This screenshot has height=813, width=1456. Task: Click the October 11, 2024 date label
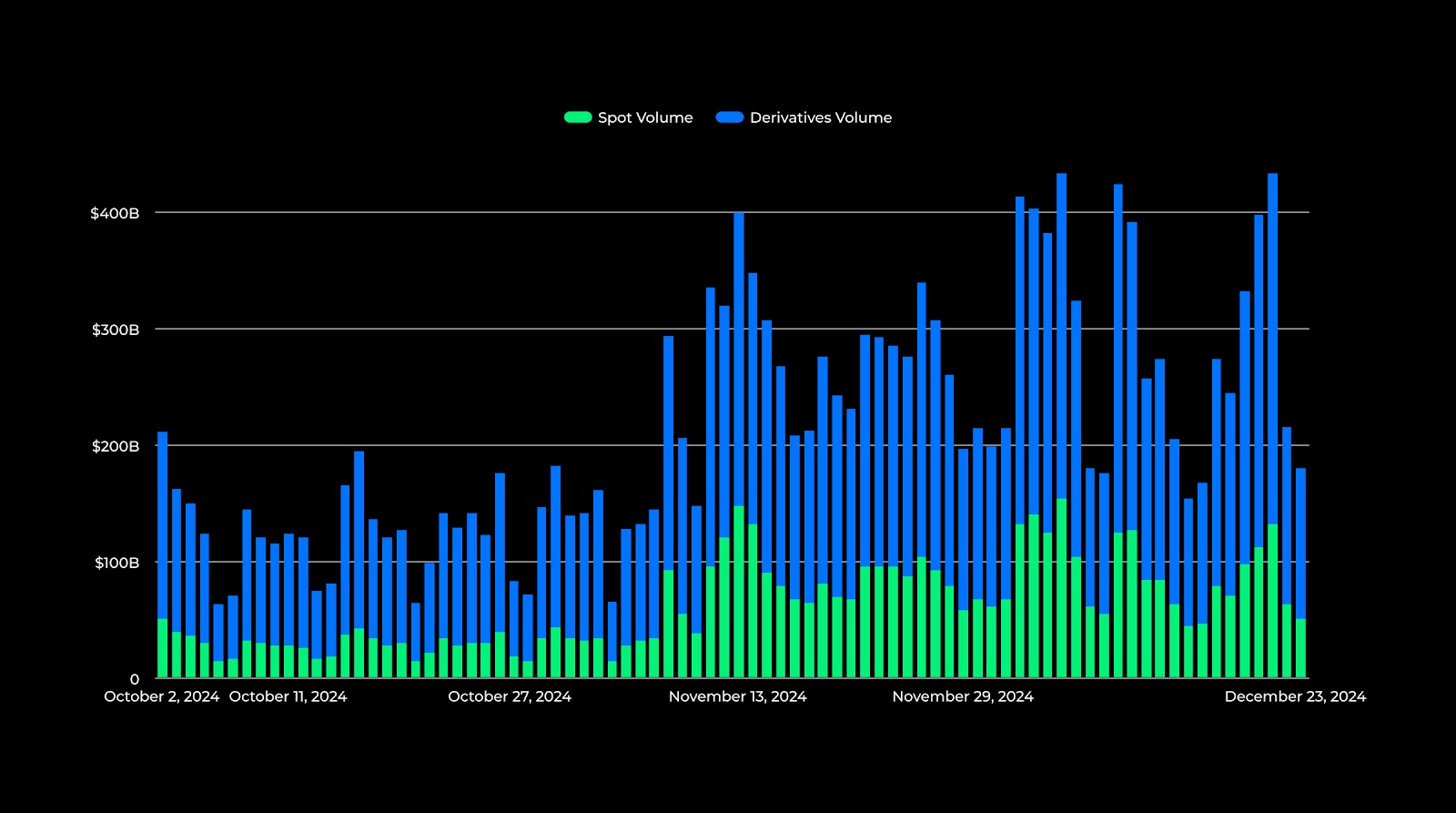(288, 696)
